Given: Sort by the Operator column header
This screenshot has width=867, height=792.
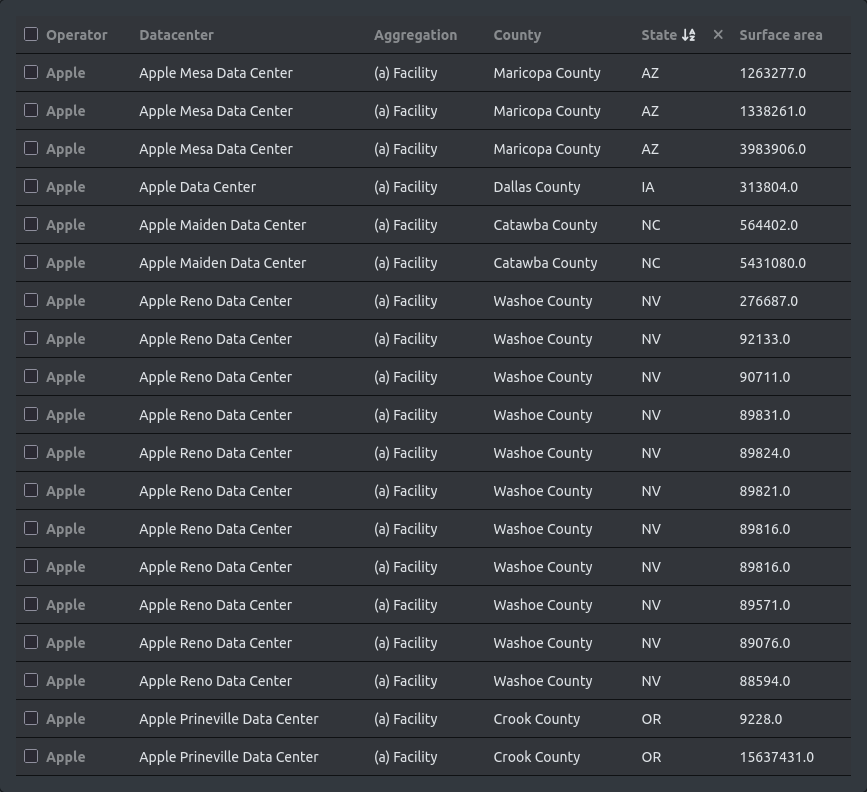Looking at the screenshot, I should pos(77,35).
